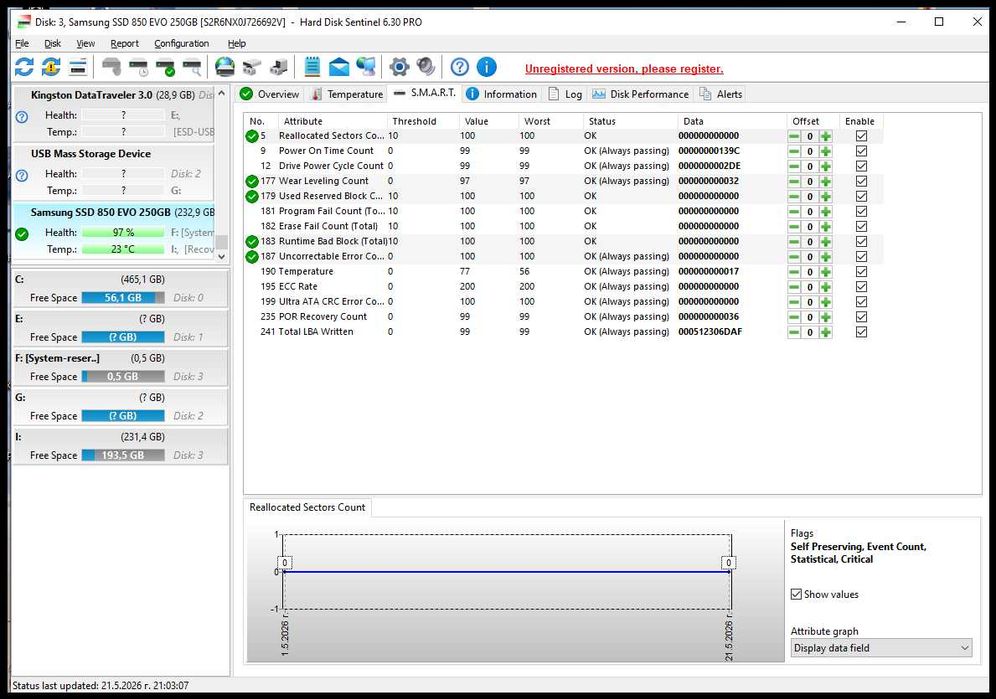Screen dimensions: 996x699
Task: Open the View menu
Action: pyautogui.click(x=86, y=43)
